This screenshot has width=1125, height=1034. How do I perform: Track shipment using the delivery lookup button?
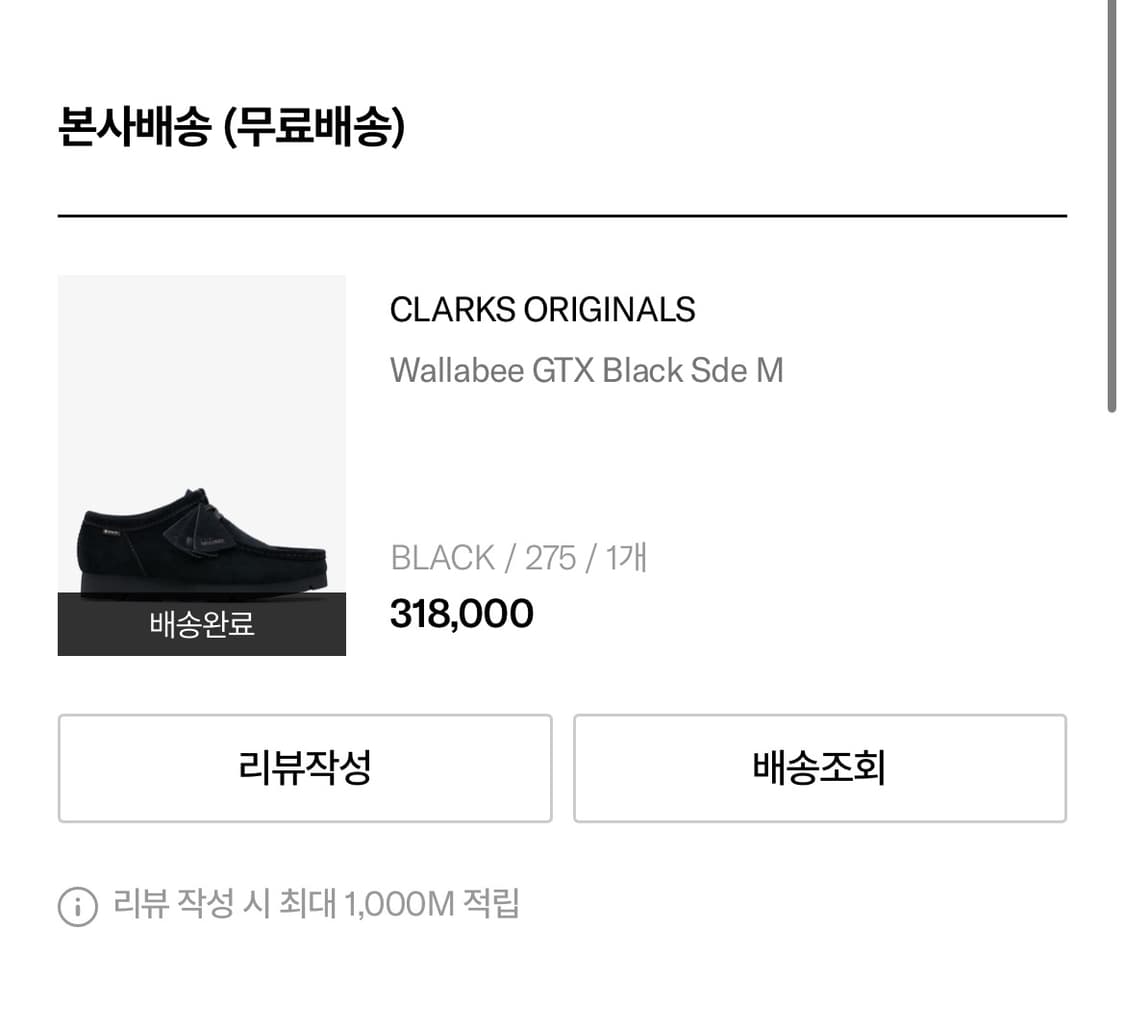pyautogui.click(x=820, y=768)
